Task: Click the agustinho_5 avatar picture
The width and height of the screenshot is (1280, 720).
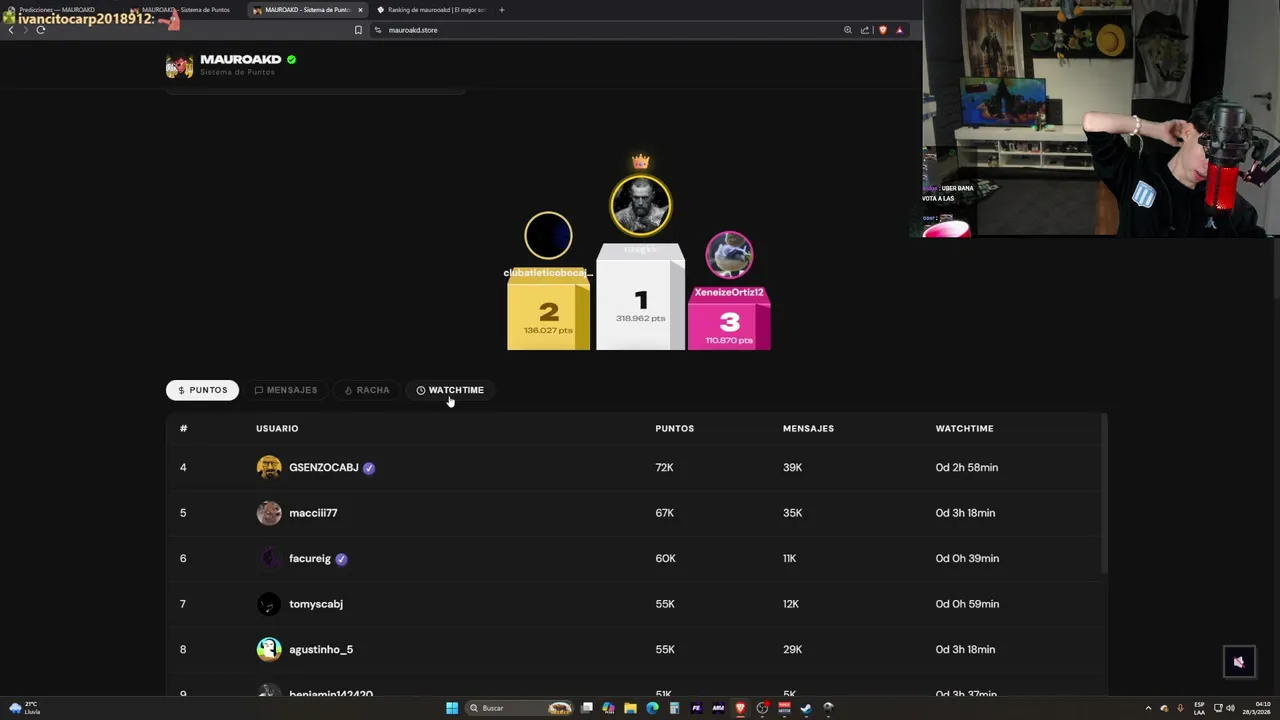Action: click(269, 649)
